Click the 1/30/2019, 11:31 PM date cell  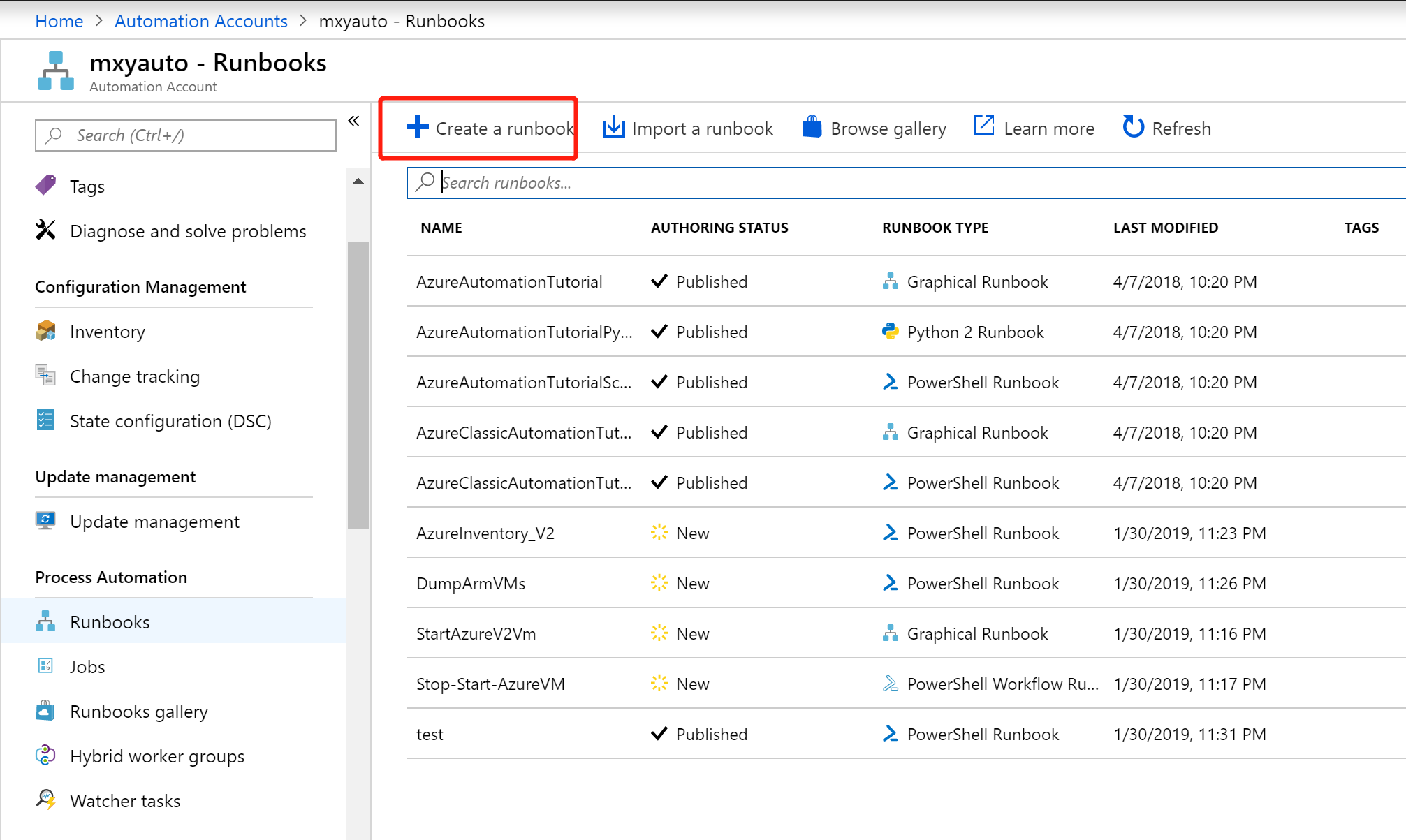tap(1189, 735)
